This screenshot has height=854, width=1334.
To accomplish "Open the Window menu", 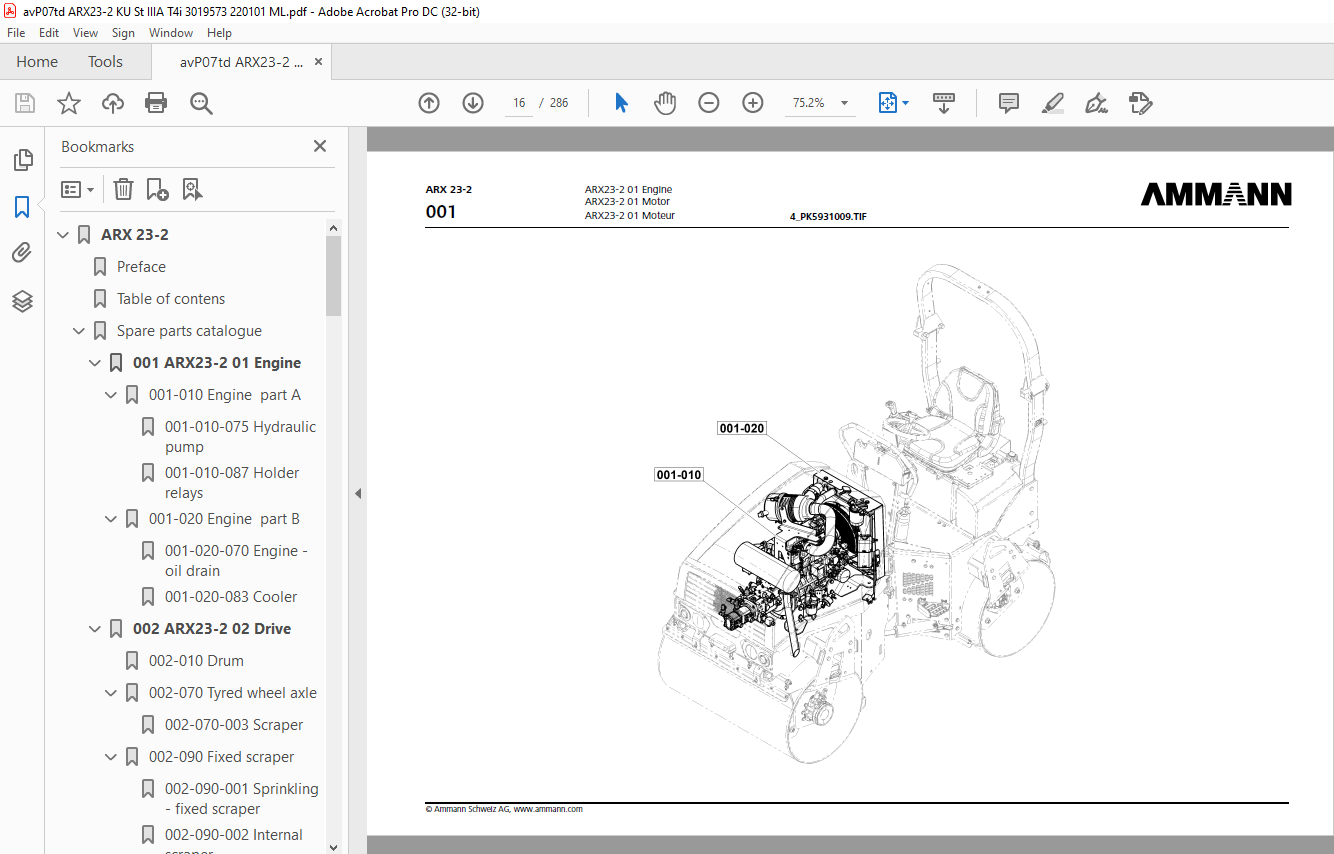I will pos(171,33).
